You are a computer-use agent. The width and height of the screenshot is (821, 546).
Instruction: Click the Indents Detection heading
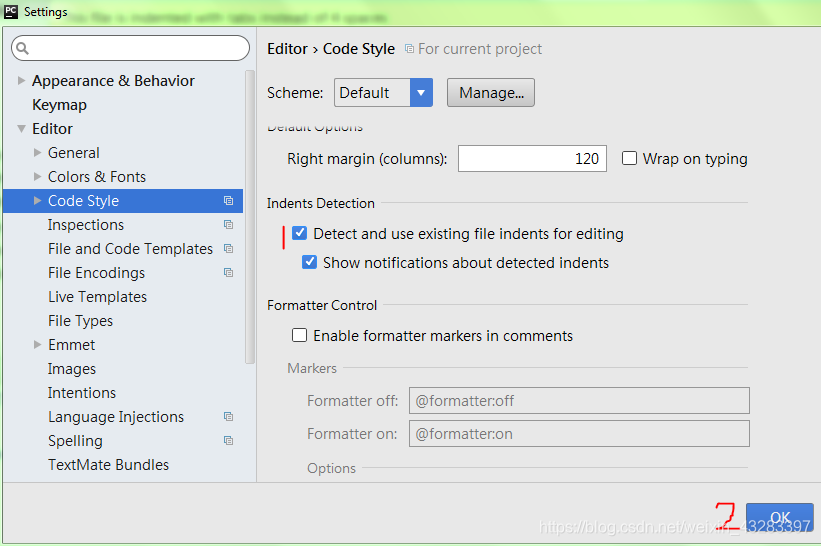point(320,203)
